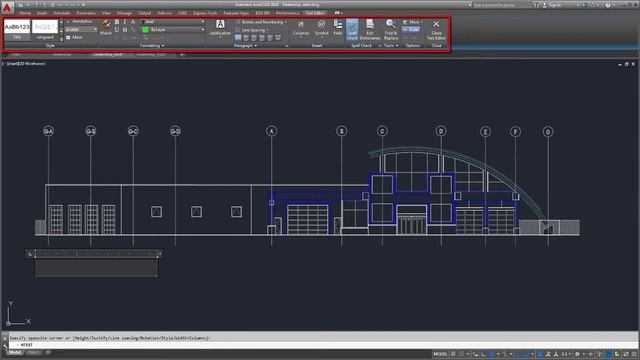Image resolution: width=640 pixels, height=360 pixels.
Task: Select the AaBb123 Title text style
Action: tap(17, 29)
